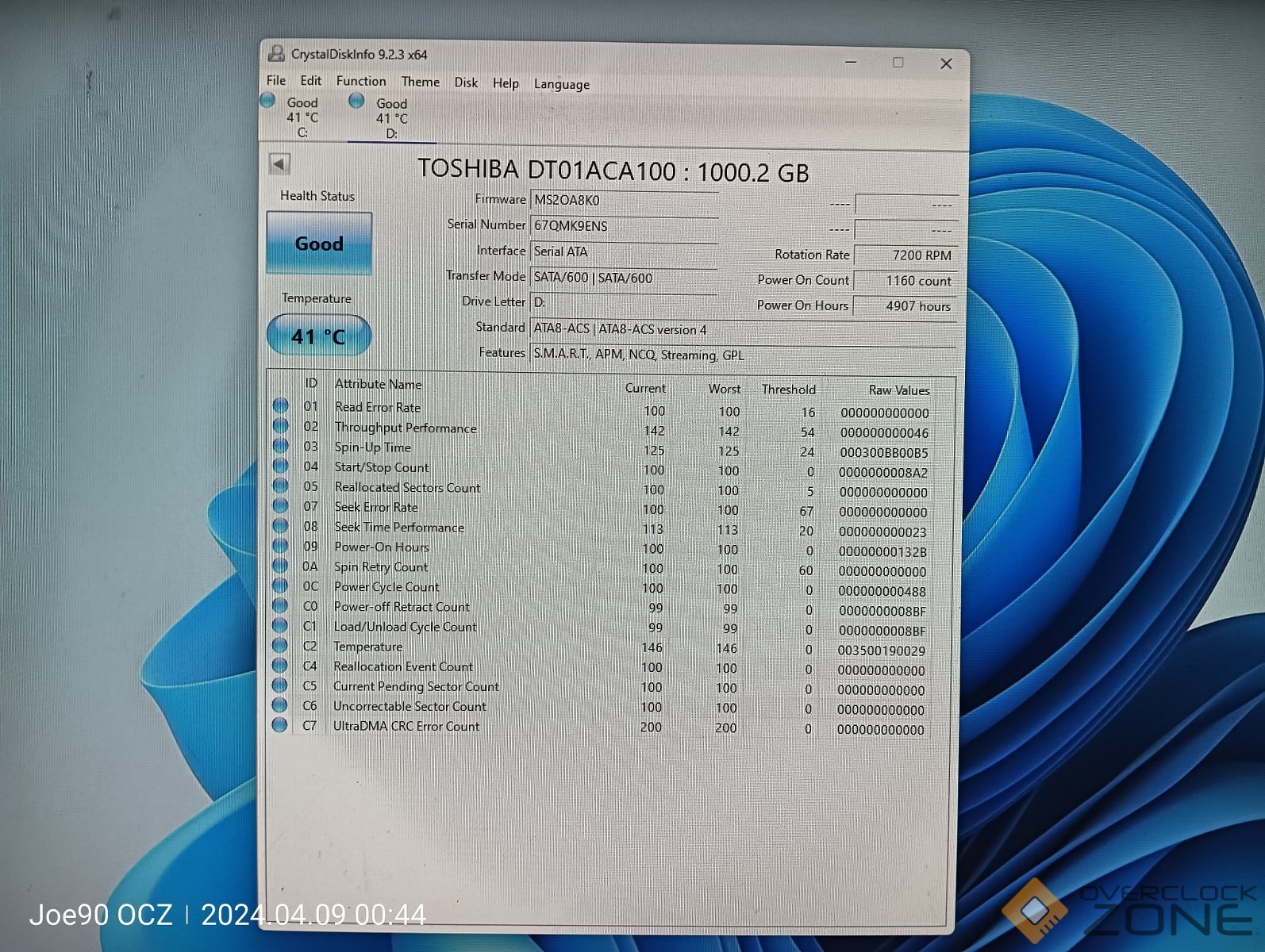Open the Disk menu
The height and width of the screenshot is (952, 1265).
[x=466, y=83]
